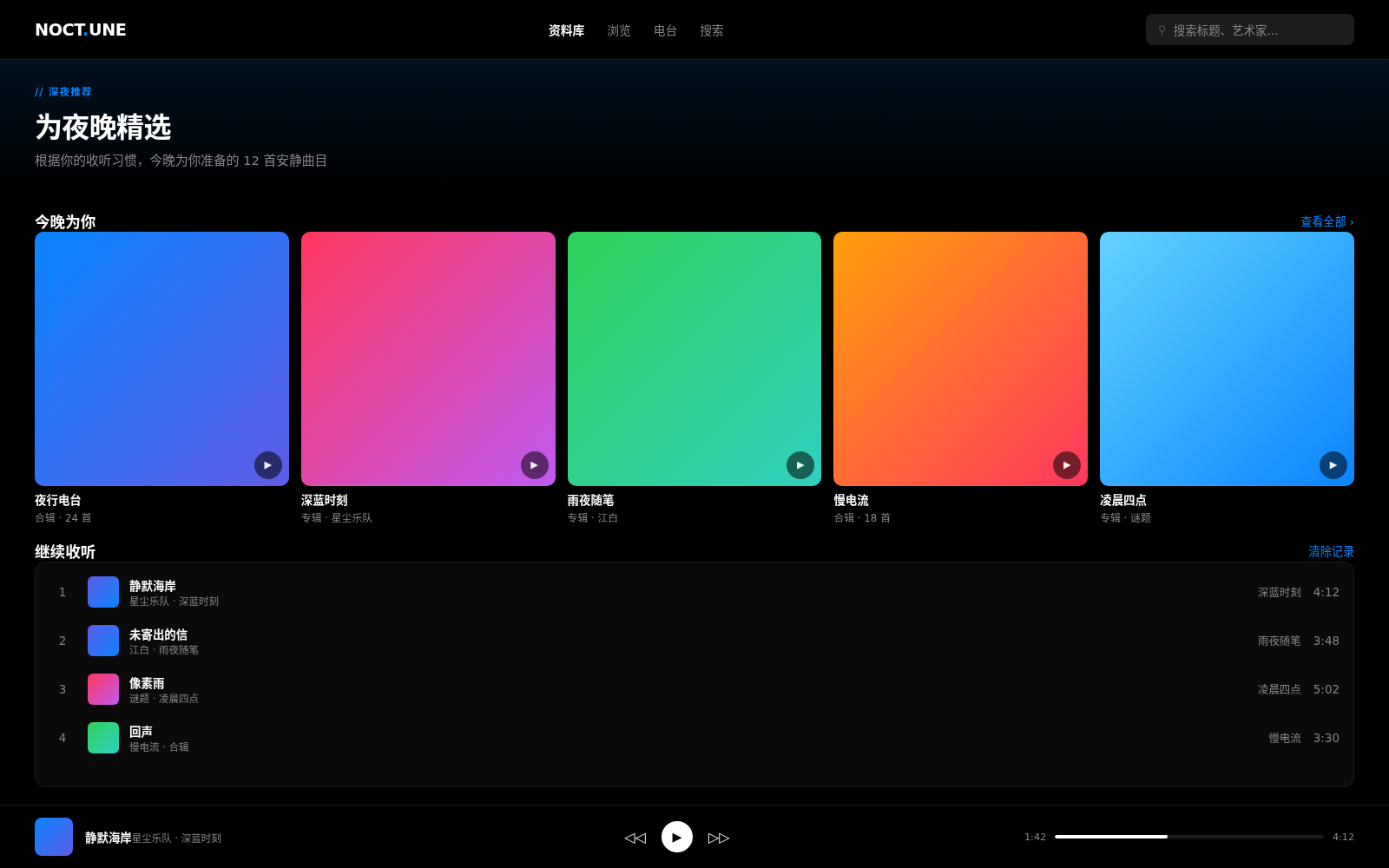The image size is (1389, 868).
Task: Select the 回声 track title
Action: click(x=141, y=732)
